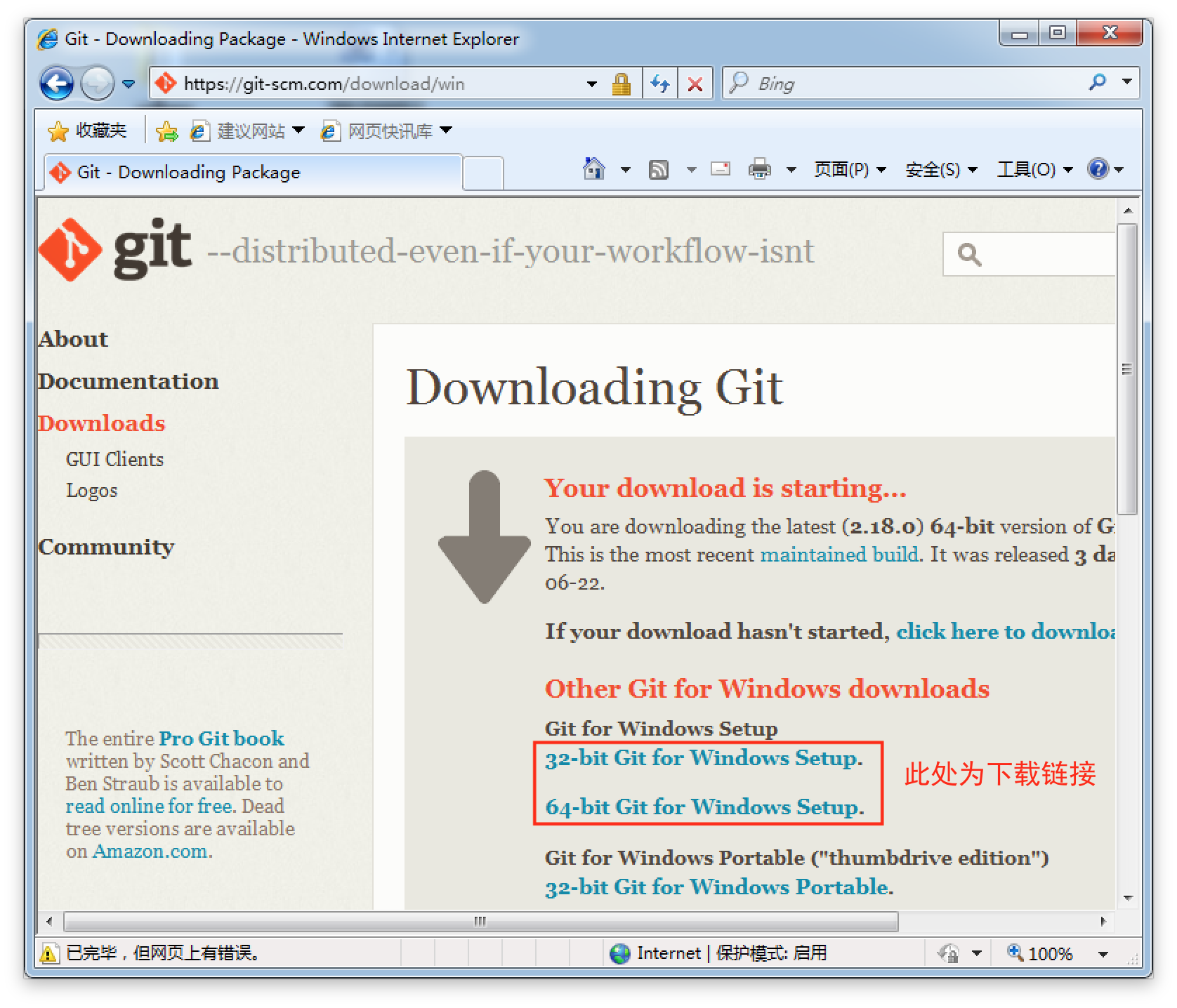Click the Print toolbar icon
The image size is (1177, 1008).
(x=759, y=169)
